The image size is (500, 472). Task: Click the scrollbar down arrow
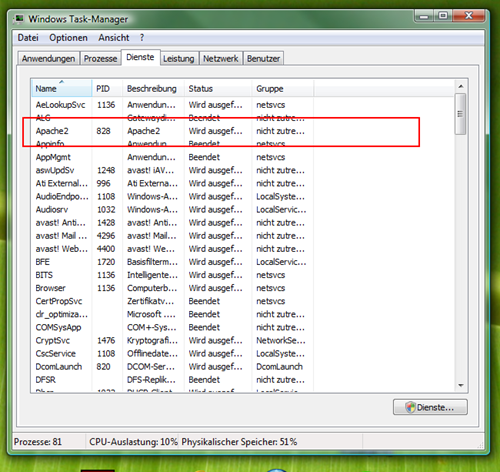pyautogui.click(x=461, y=385)
